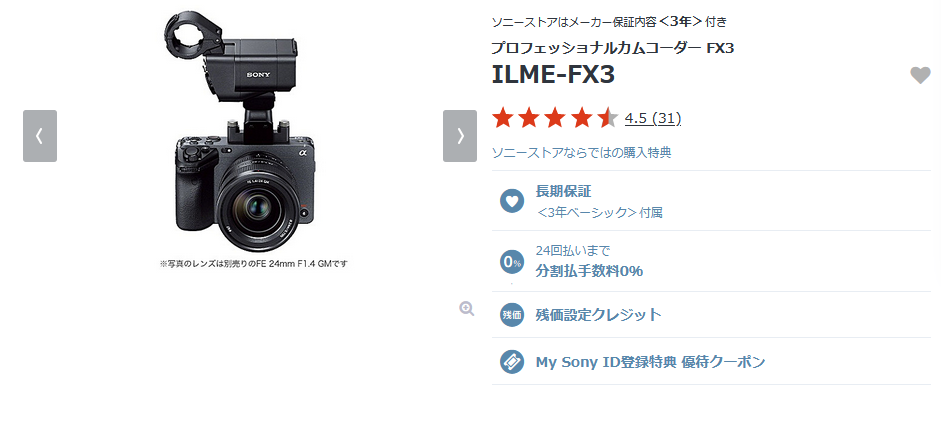
Task: Click the star rating graphic
Action: (x=555, y=119)
